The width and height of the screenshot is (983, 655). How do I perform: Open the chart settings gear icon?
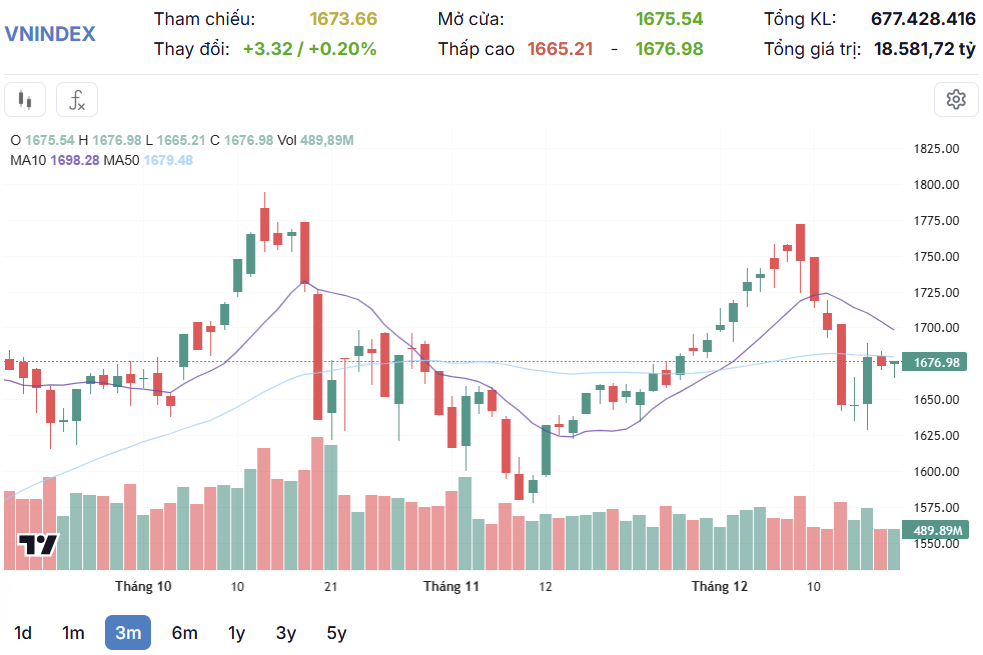tap(956, 99)
